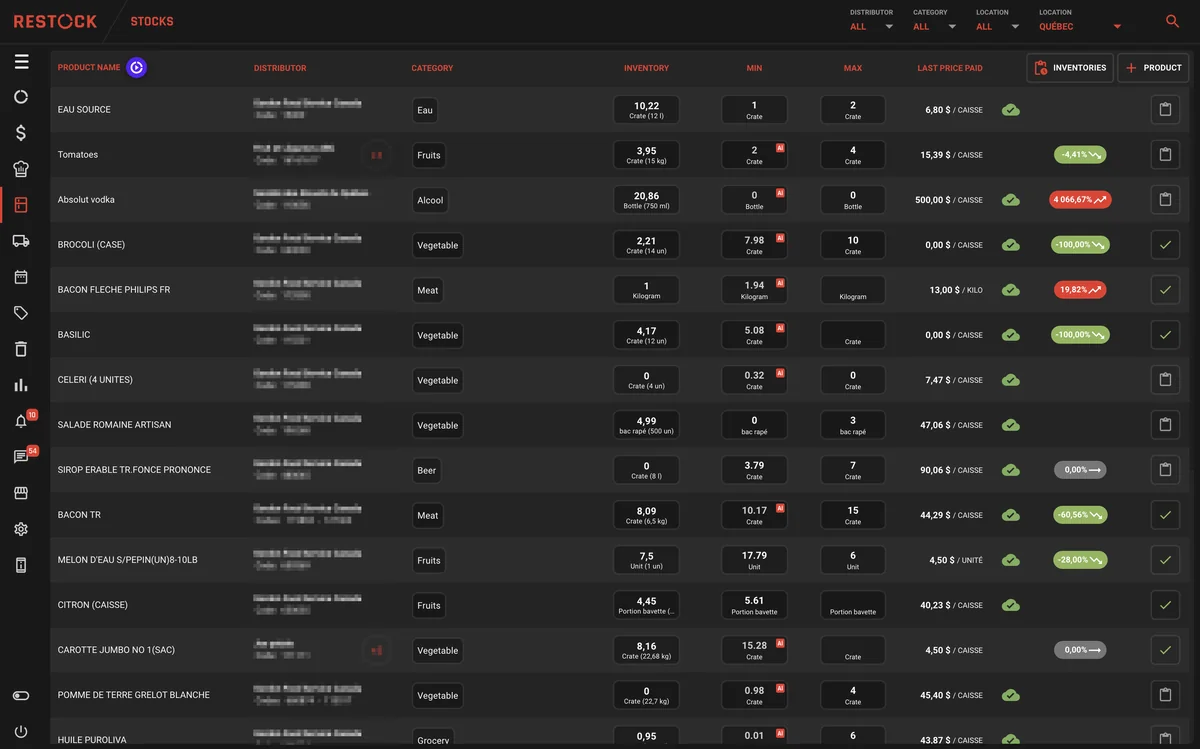Open the settings gear in the sidebar

21,529
